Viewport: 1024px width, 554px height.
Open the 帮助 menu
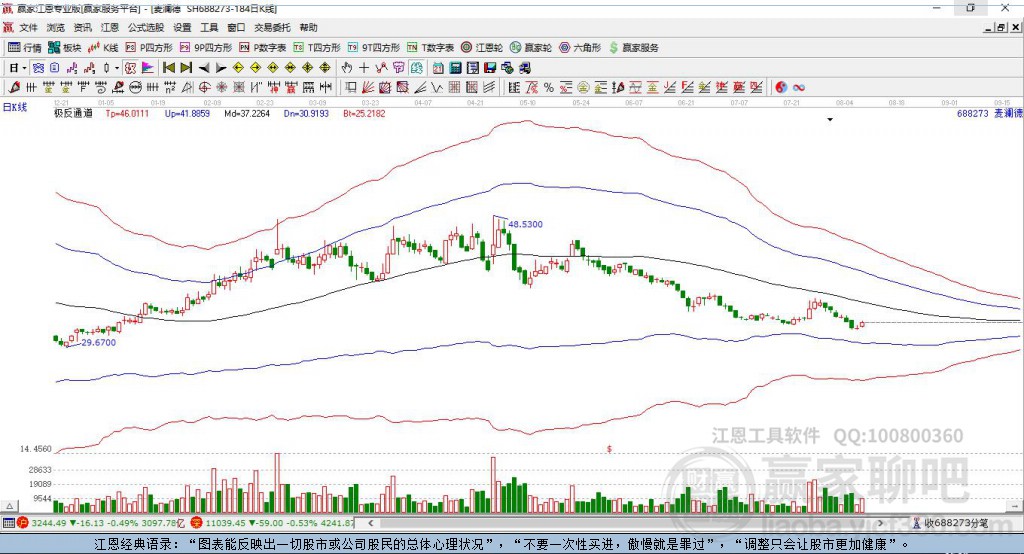[308, 27]
